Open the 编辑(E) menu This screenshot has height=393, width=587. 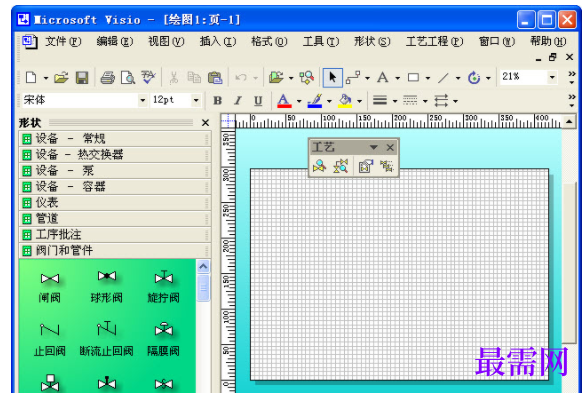pos(115,41)
